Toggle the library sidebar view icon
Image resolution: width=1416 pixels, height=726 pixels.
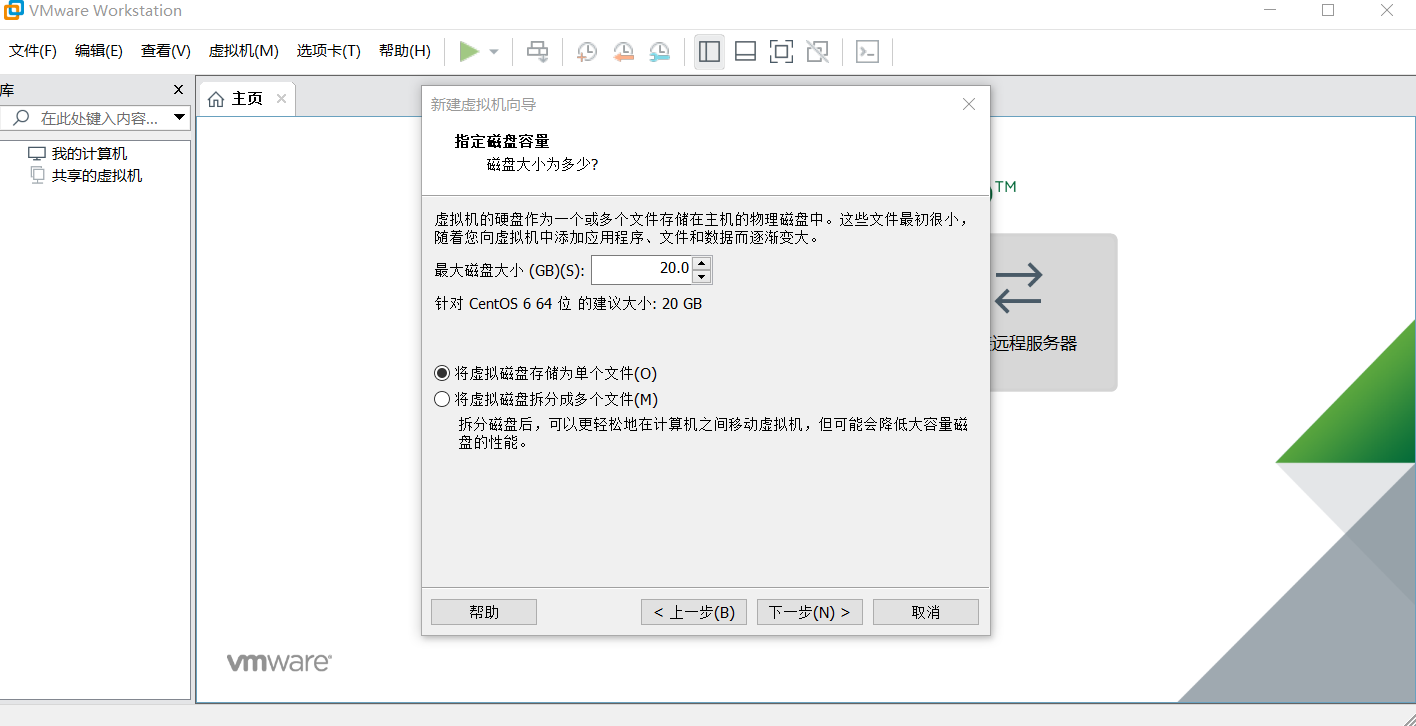710,52
